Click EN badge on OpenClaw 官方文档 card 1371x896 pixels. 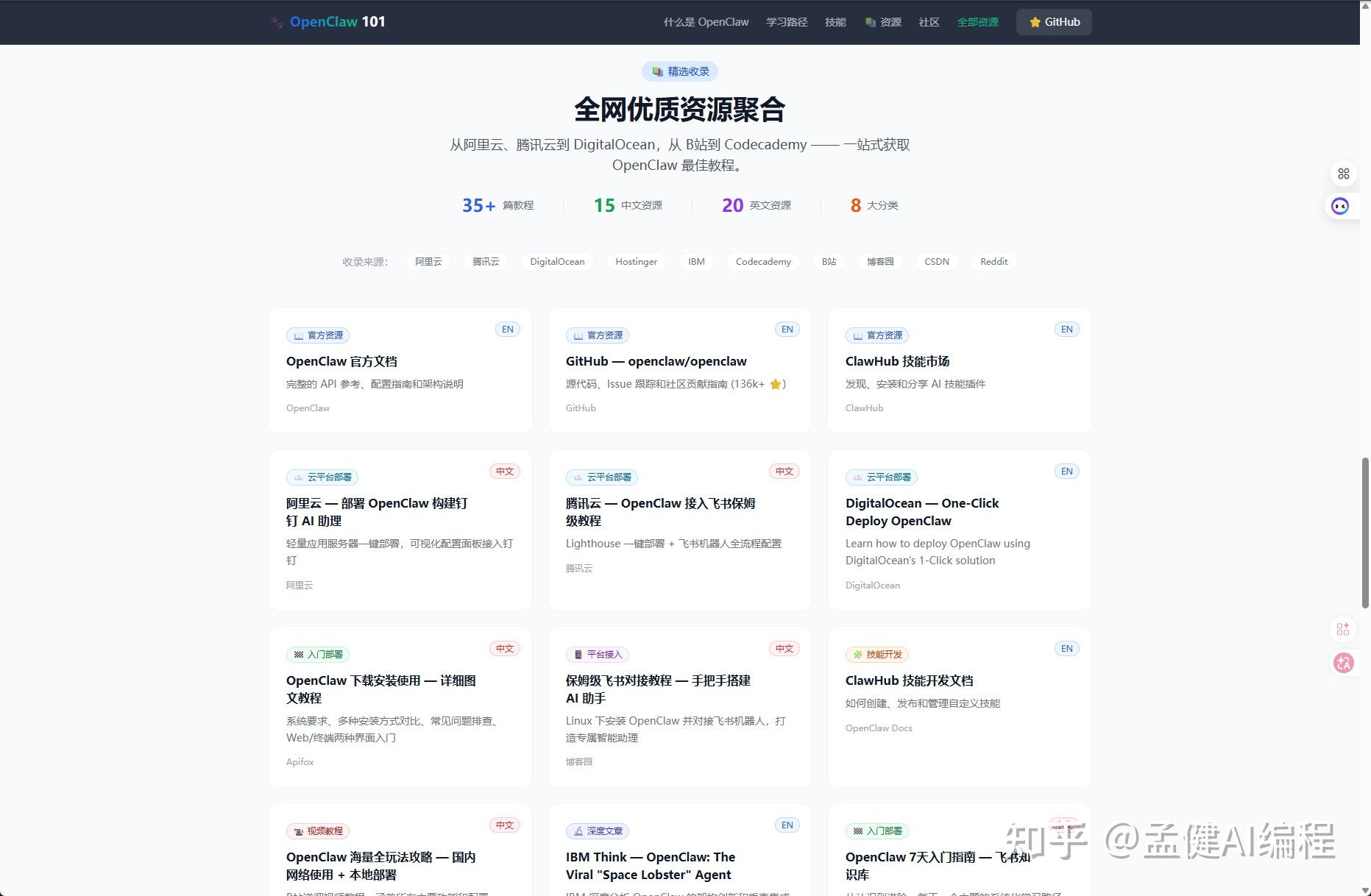click(x=508, y=330)
